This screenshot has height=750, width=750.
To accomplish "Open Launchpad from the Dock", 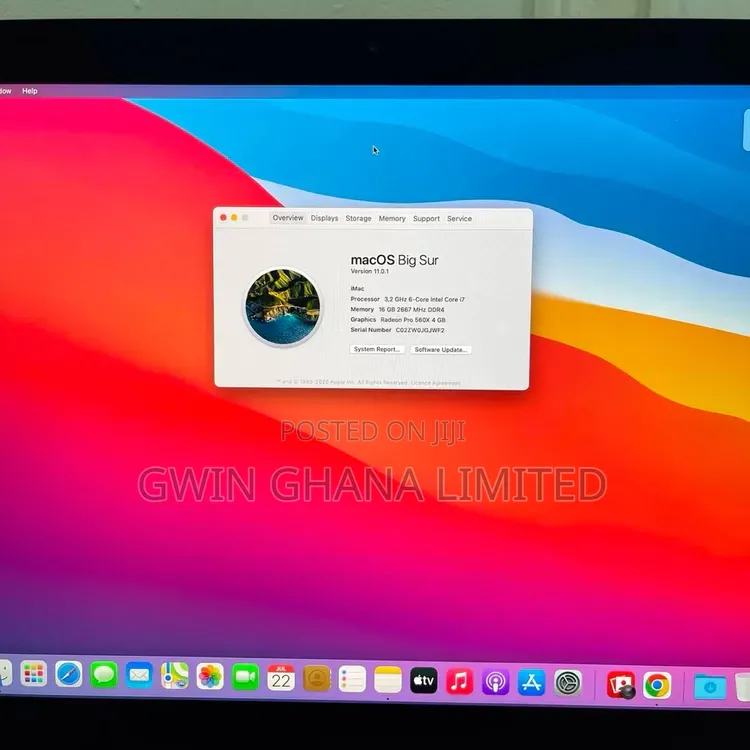I will [x=33, y=673].
